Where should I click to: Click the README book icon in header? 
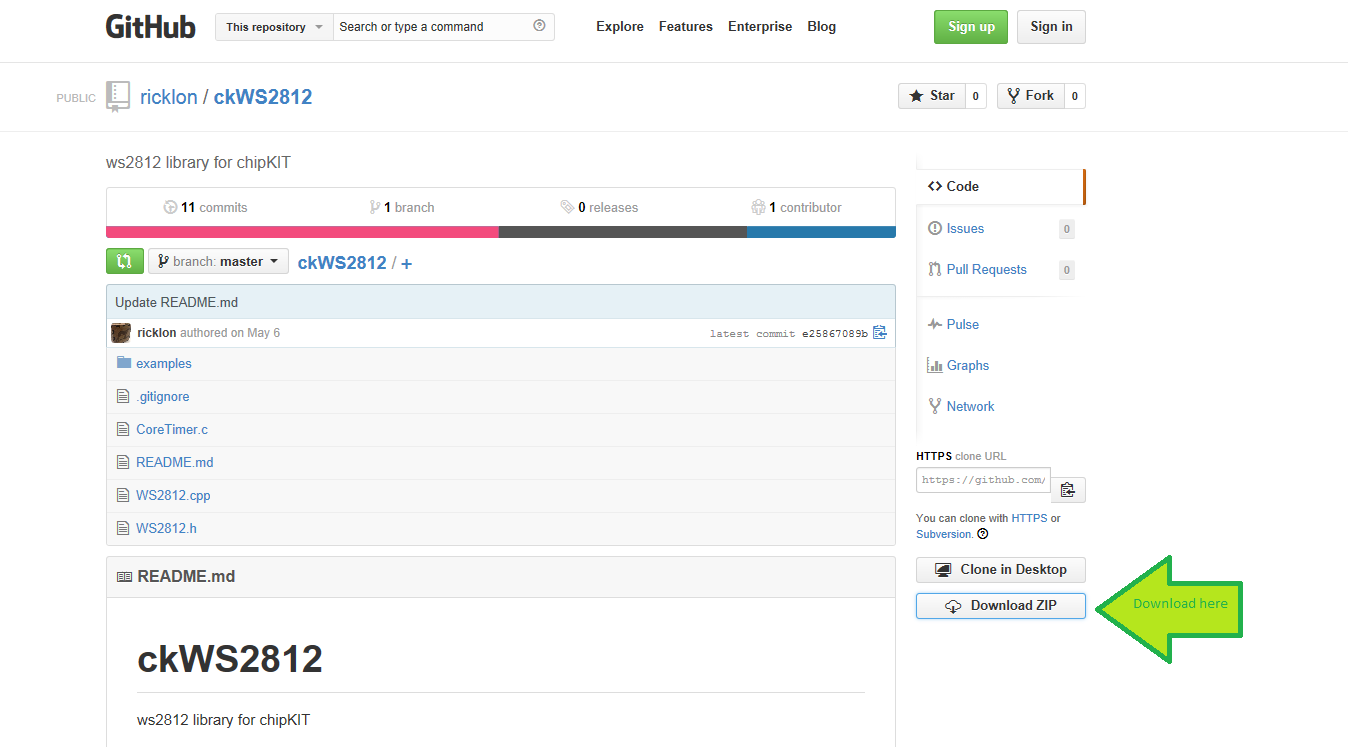124,577
